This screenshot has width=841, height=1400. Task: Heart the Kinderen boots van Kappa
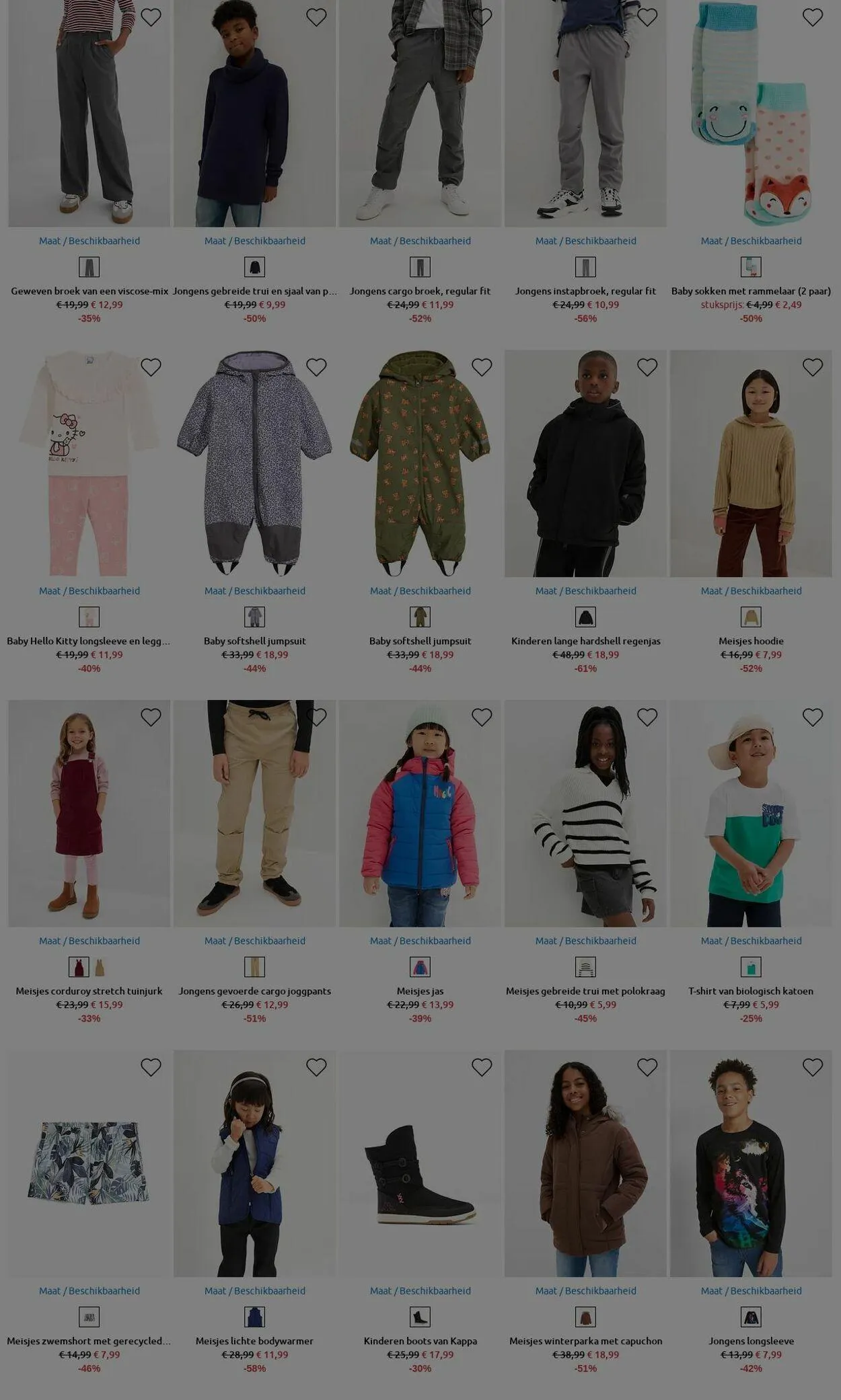coord(481,1067)
